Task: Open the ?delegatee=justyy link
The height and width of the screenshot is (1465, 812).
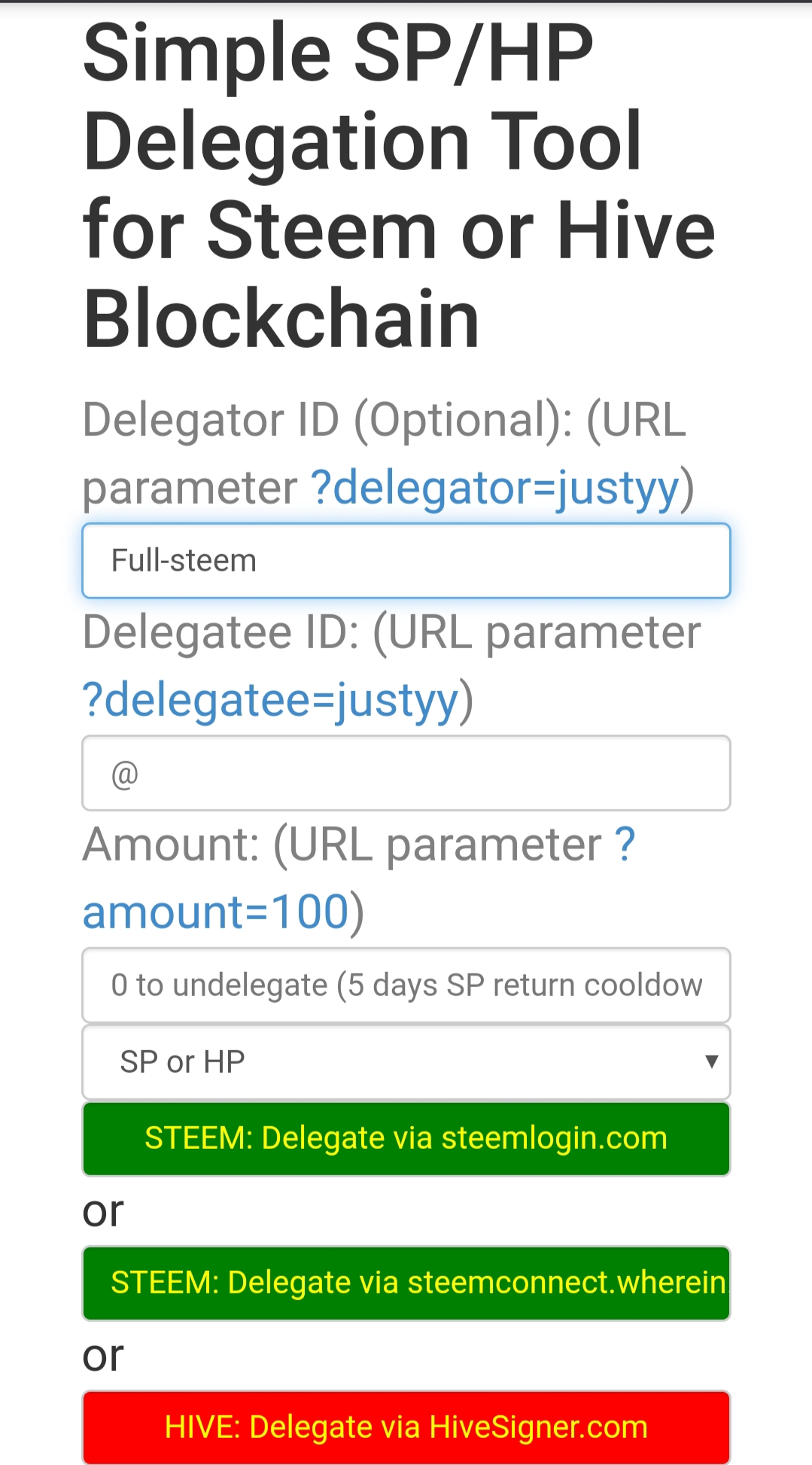Action: click(270, 700)
